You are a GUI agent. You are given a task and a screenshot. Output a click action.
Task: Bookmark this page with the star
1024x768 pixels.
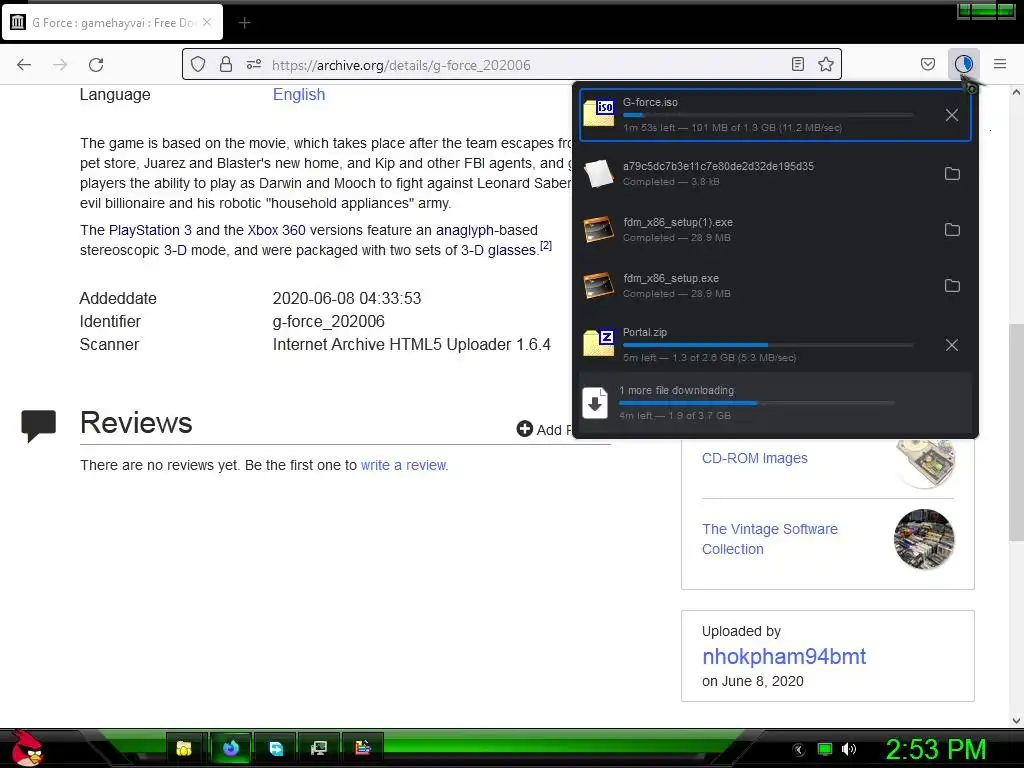825,64
